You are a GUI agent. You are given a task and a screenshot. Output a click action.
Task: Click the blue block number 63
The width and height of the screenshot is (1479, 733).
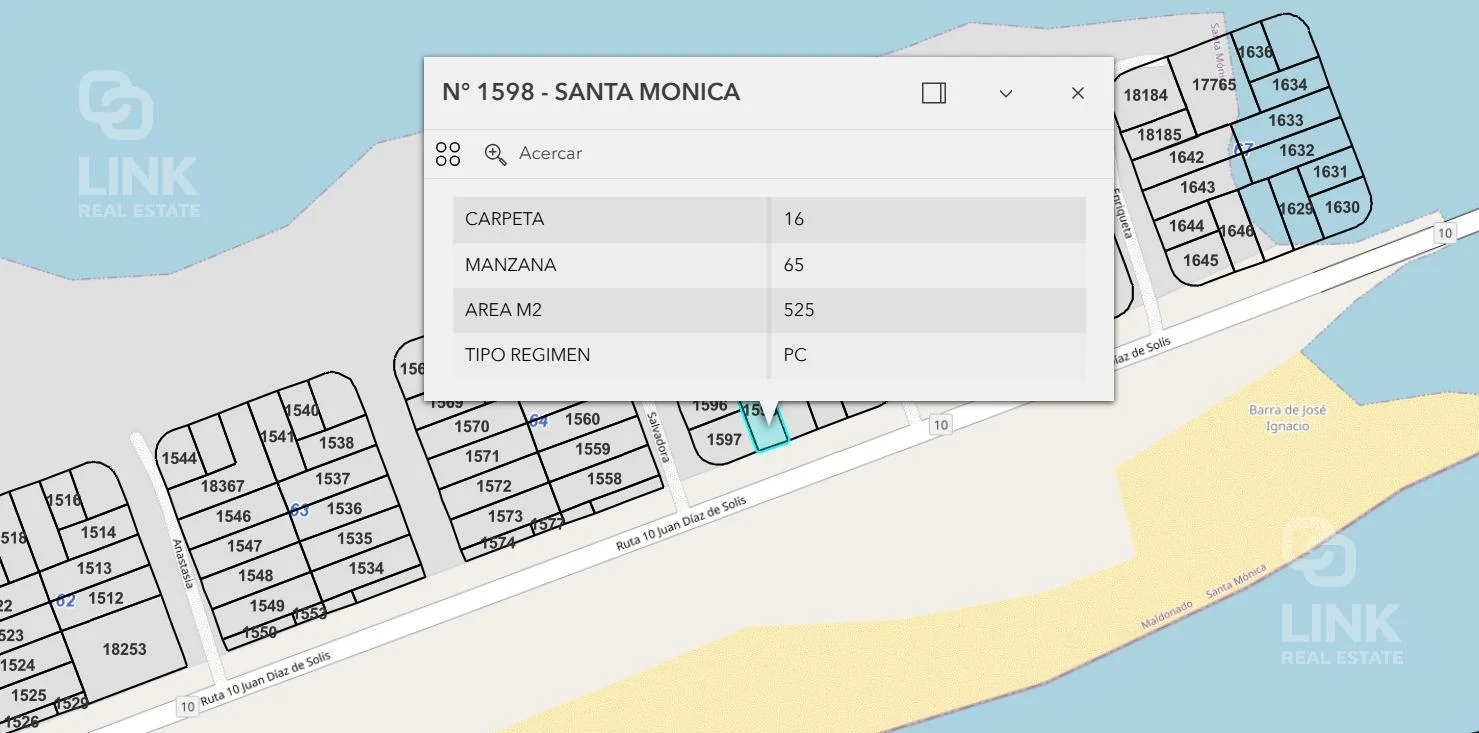click(x=299, y=511)
